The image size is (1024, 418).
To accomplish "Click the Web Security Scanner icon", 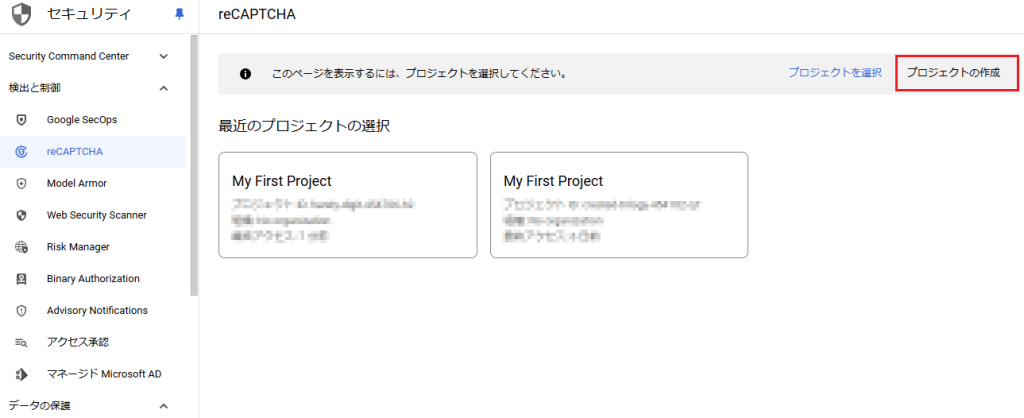I will 21,215.
